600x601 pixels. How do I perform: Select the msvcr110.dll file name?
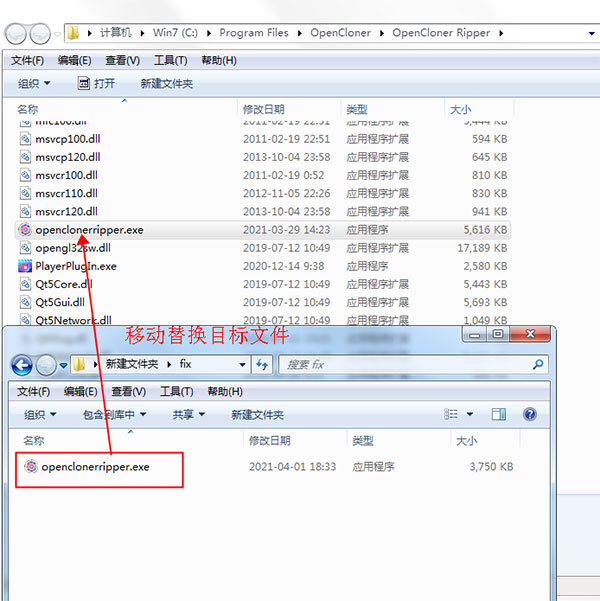66,193
